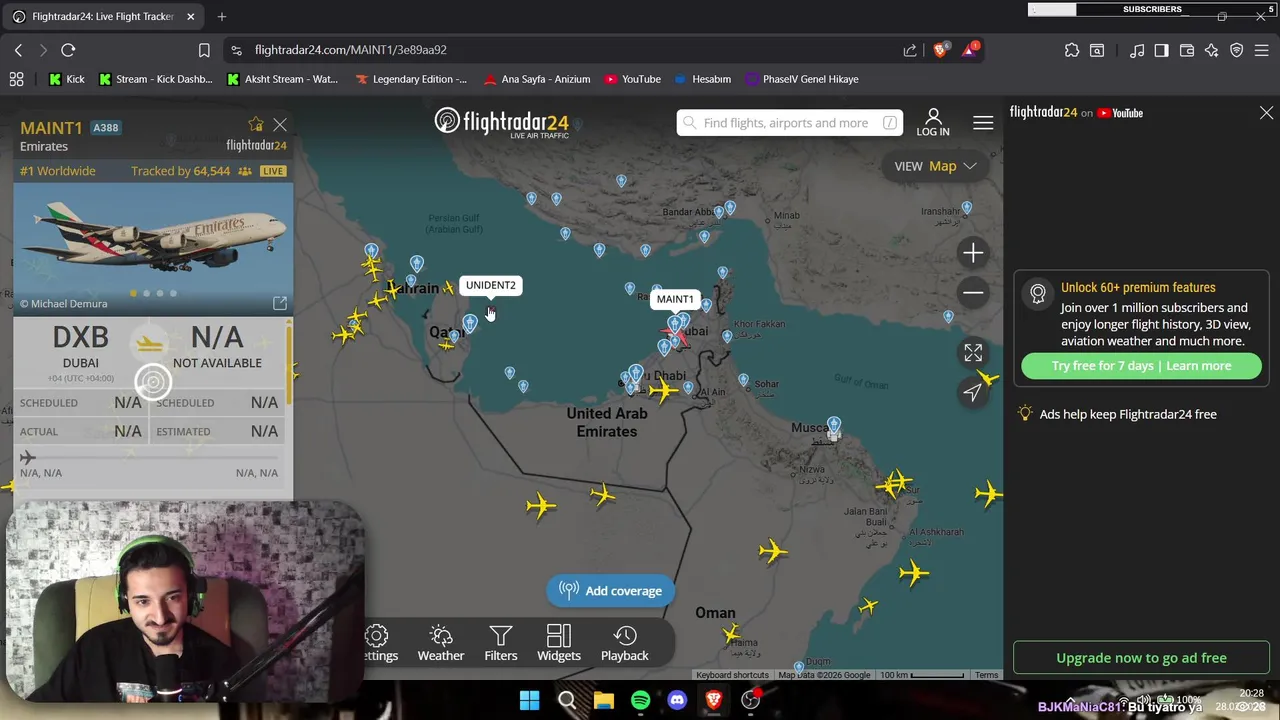Click the LIVE badge
This screenshot has height=720, width=1280.
(273, 171)
